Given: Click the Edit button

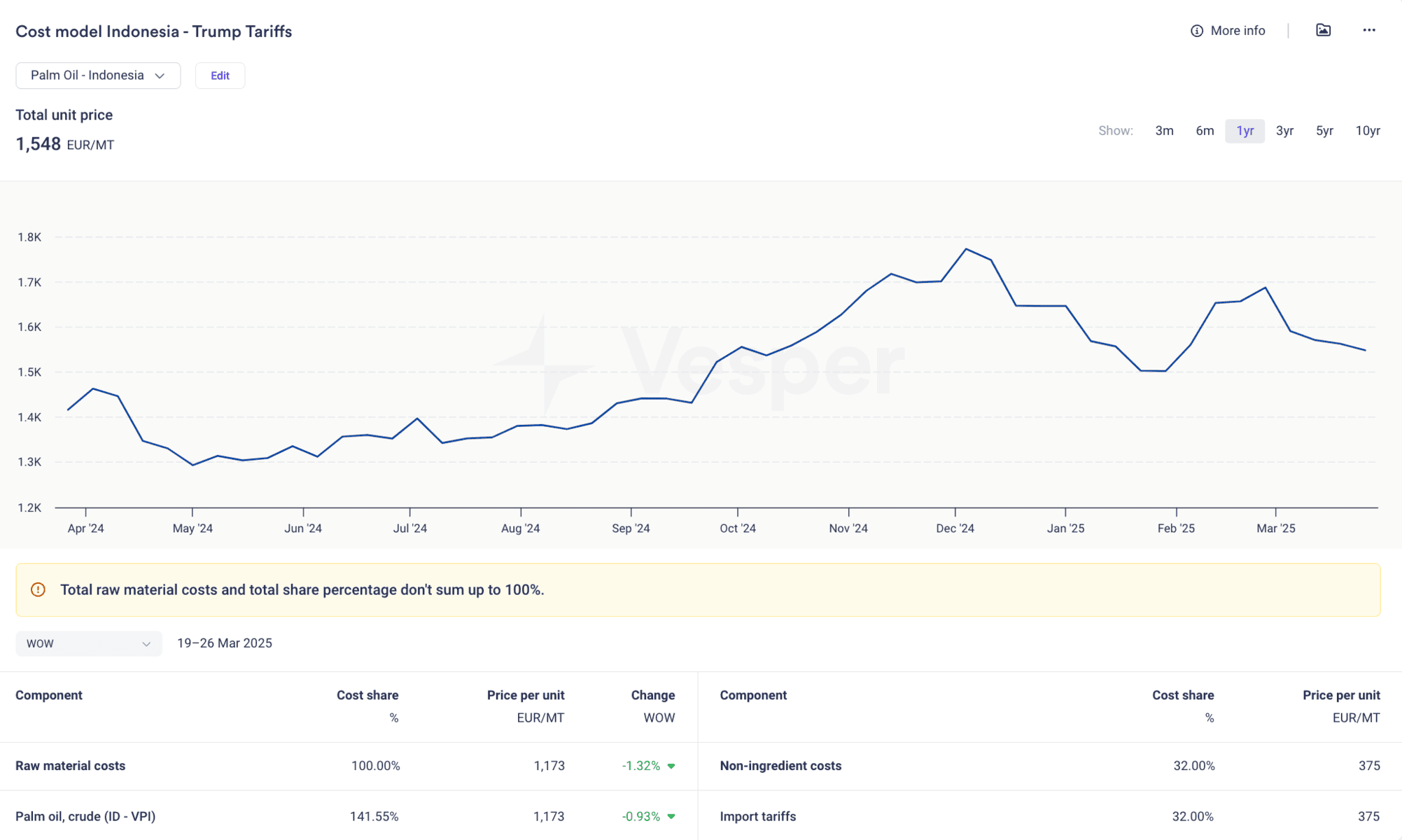Looking at the screenshot, I should (x=220, y=76).
